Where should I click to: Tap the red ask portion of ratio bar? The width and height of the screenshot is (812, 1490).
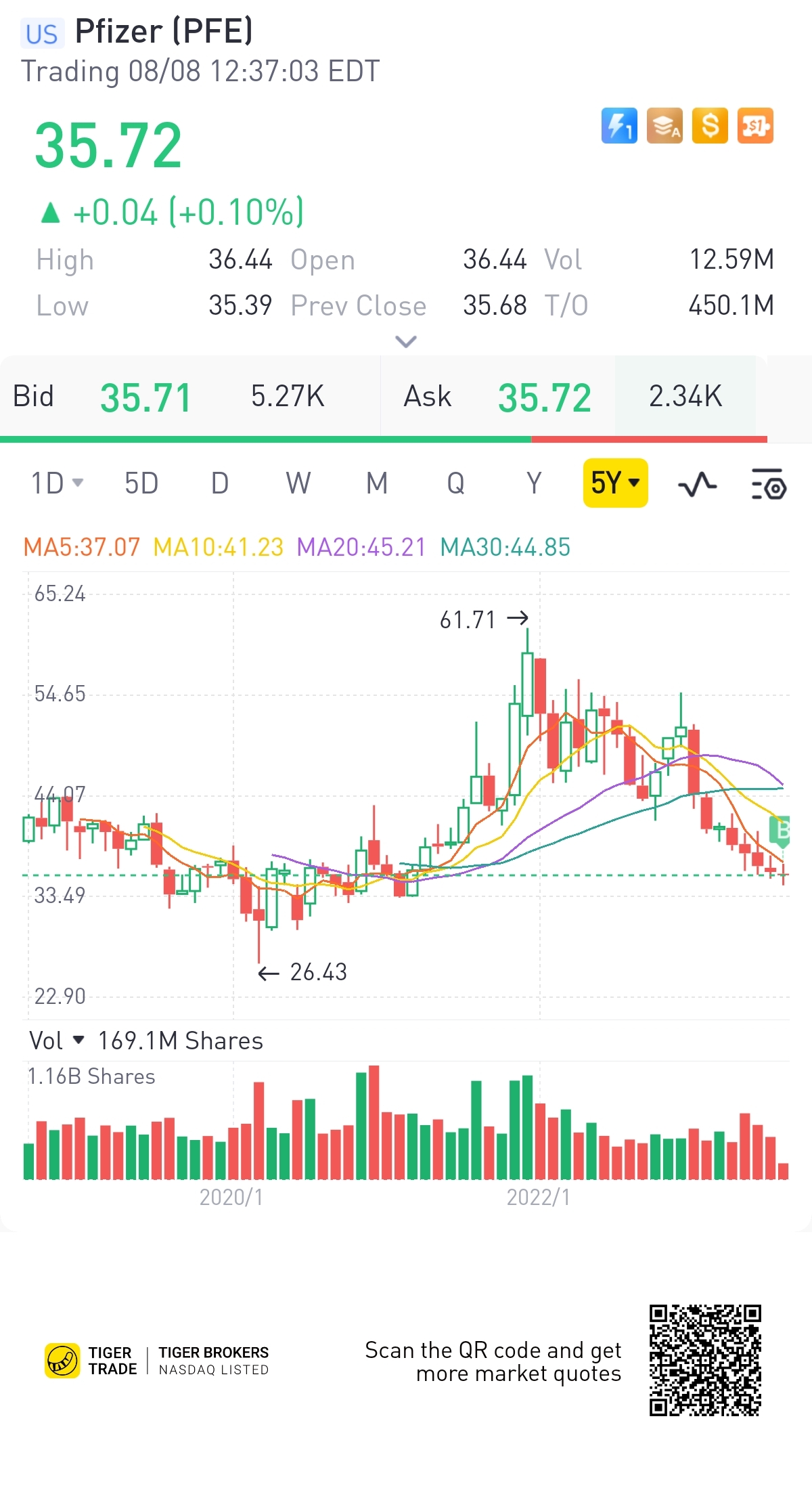coord(650,439)
